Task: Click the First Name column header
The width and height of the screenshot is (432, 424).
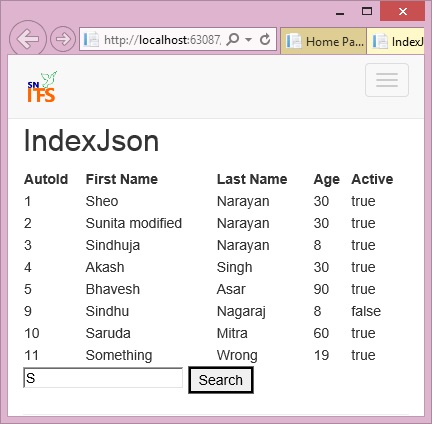Action: click(x=122, y=179)
